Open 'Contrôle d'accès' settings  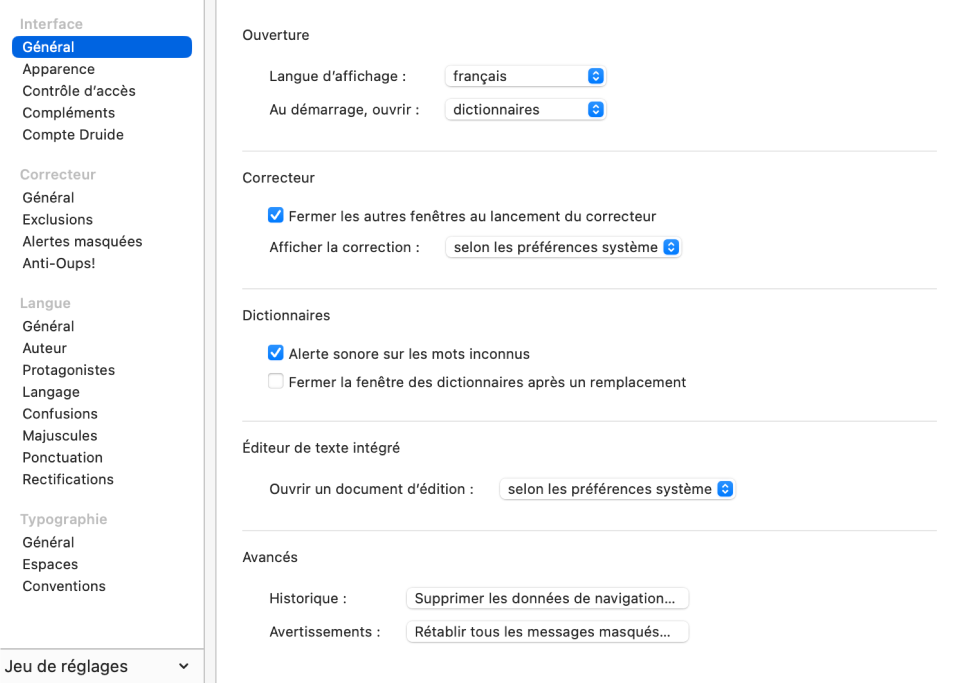click(79, 91)
